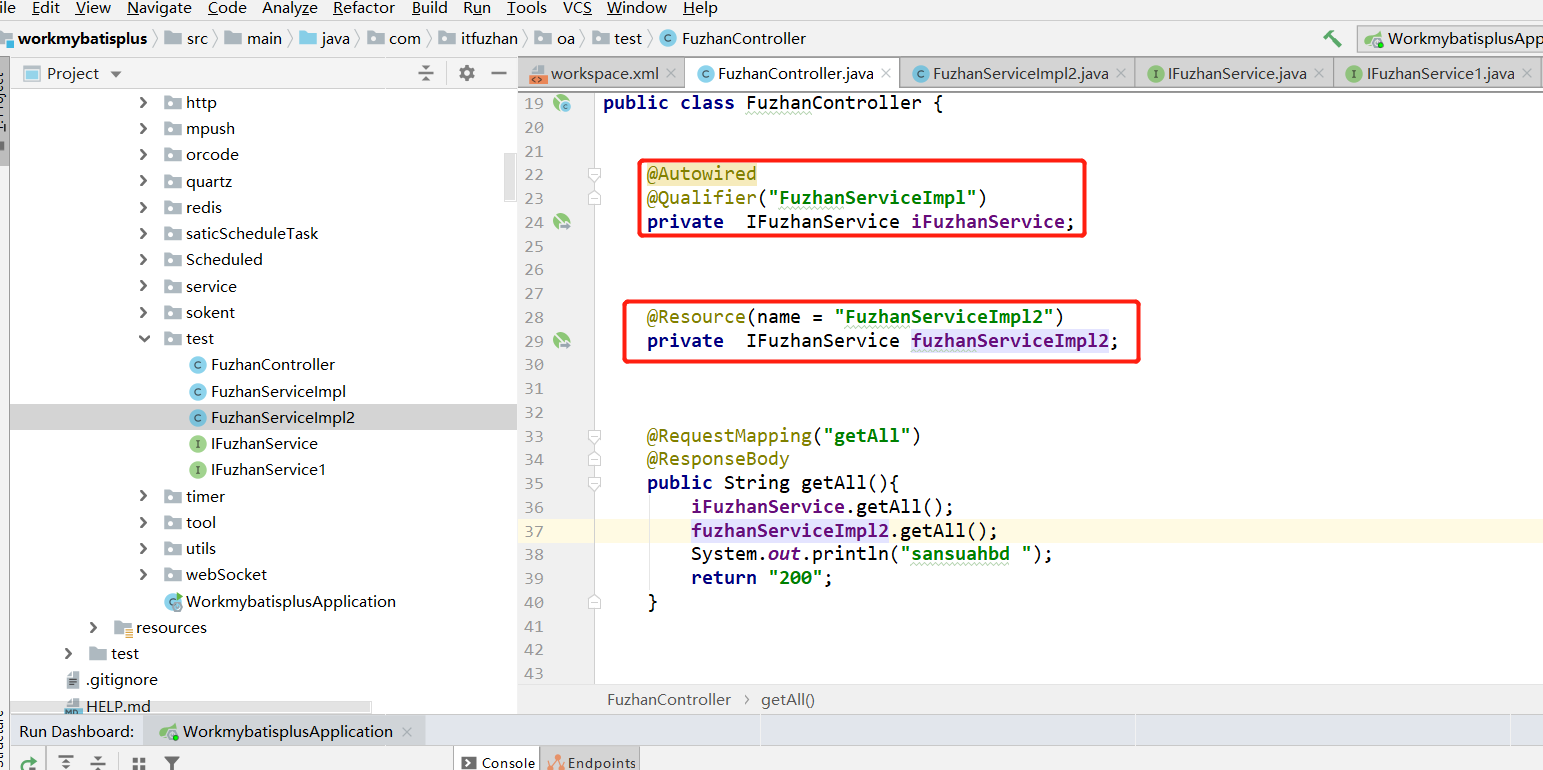Click expand all icon in Run Dashboard
This screenshot has height=770, width=1543.
66,763
